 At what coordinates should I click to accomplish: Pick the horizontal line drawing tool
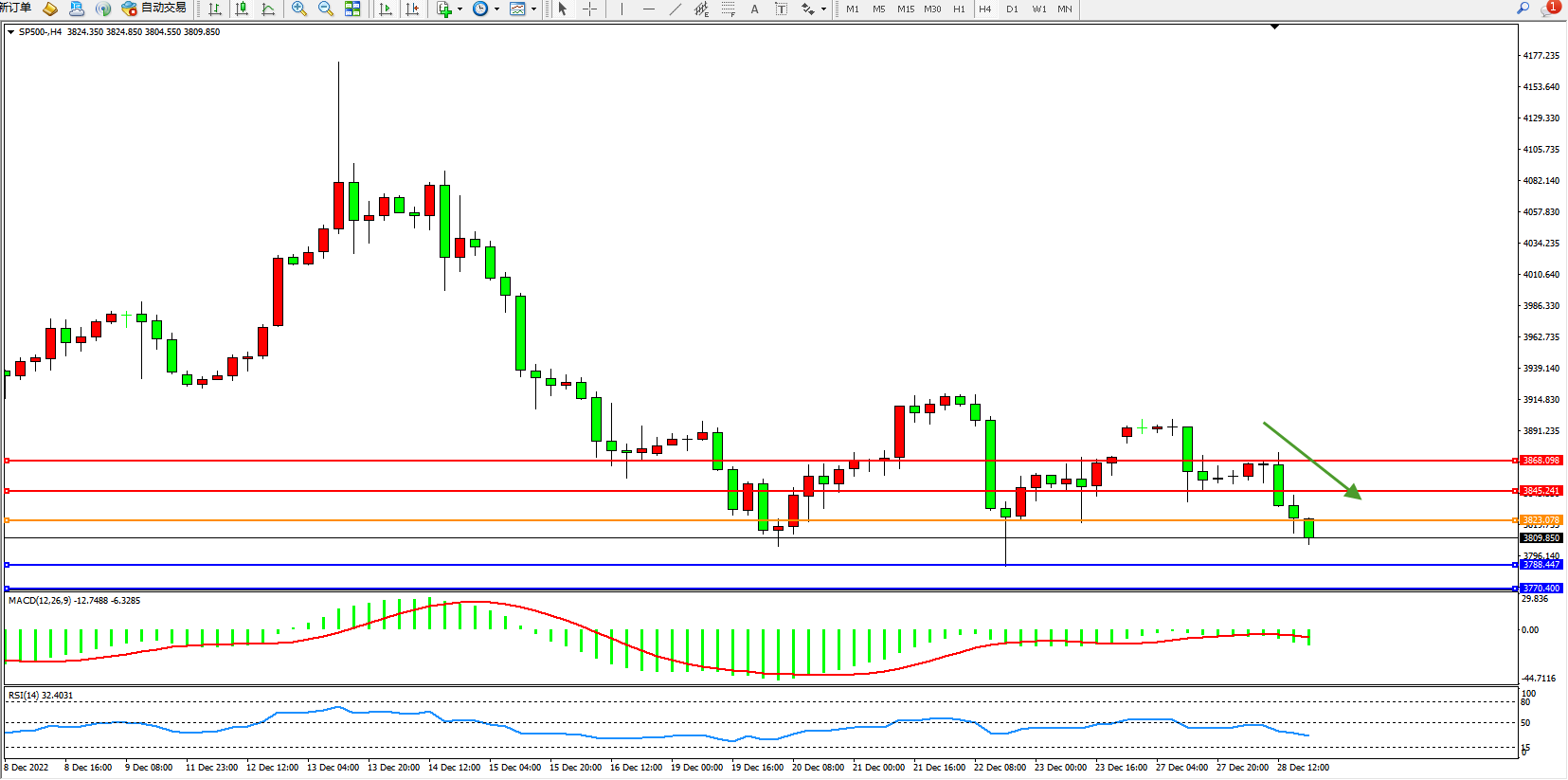pos(648,9)
